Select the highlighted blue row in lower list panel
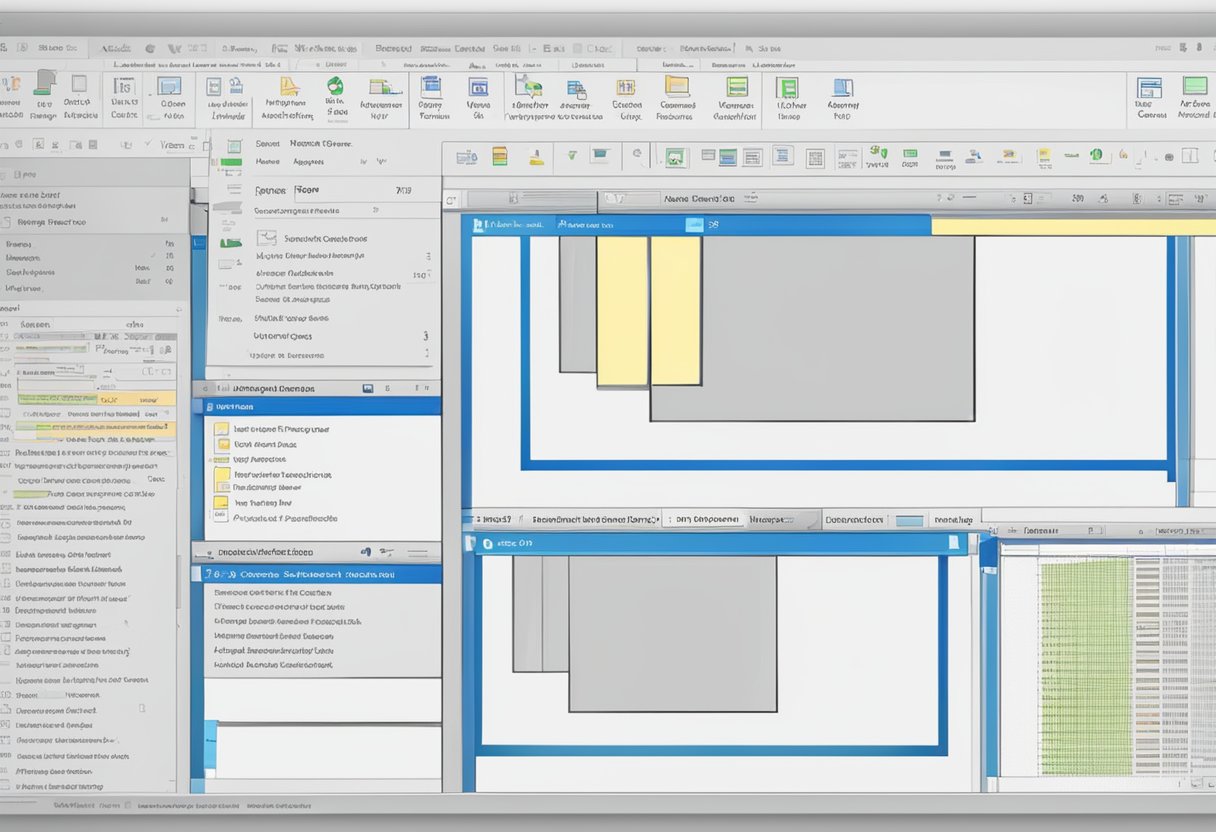 click(322, 575)
